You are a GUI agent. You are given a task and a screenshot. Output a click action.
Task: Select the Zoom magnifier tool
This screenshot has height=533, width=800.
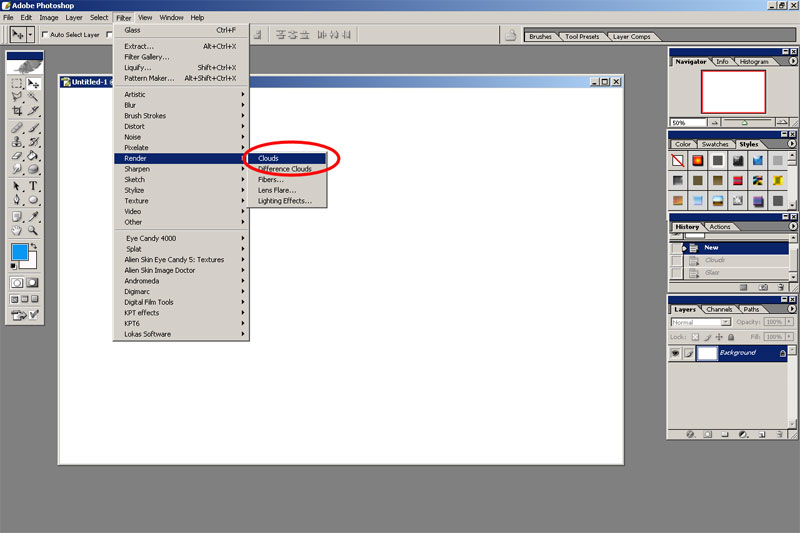point(33,231)
